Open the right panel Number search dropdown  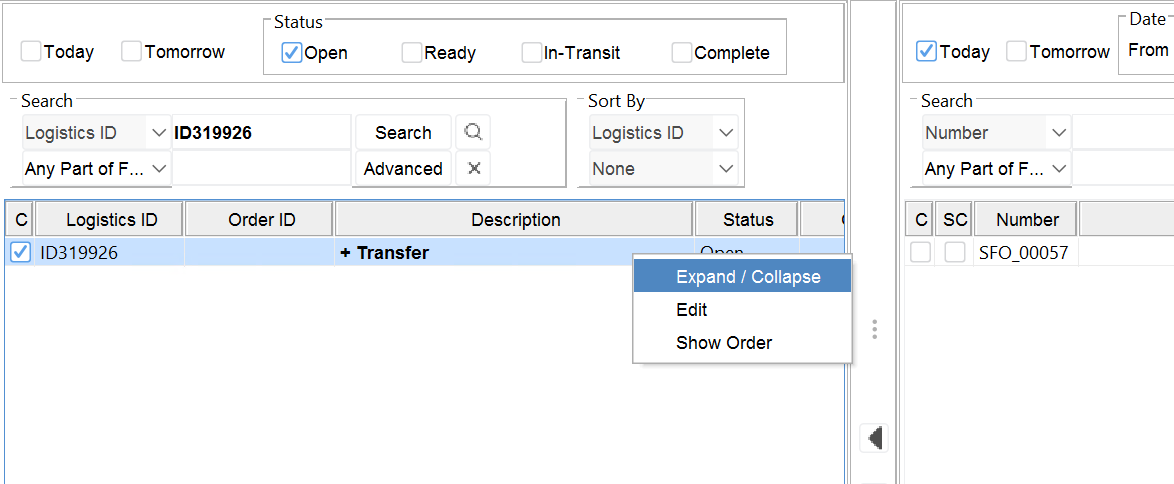pos(996,133)
